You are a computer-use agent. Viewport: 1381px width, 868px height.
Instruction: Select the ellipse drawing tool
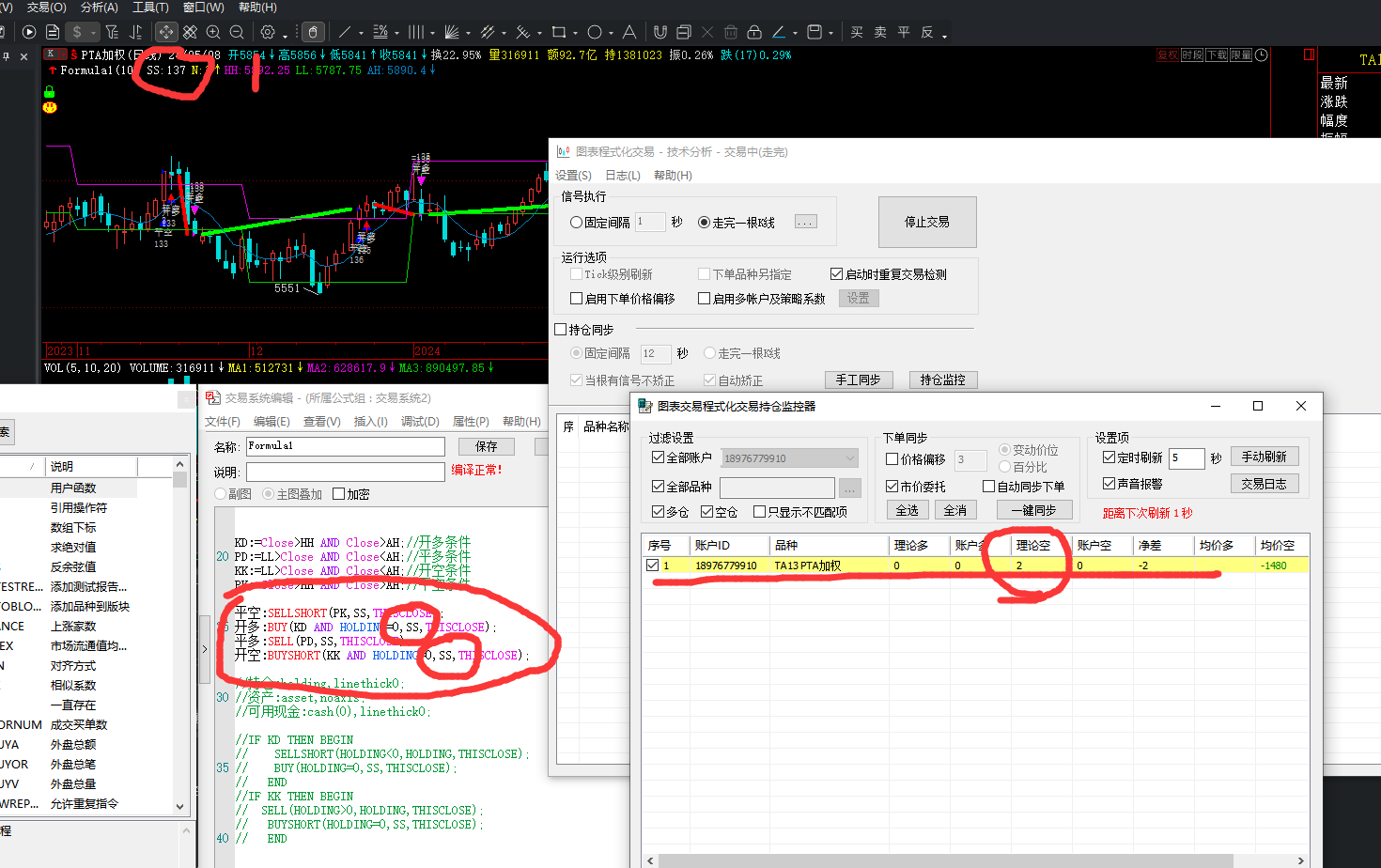point(595,32)
